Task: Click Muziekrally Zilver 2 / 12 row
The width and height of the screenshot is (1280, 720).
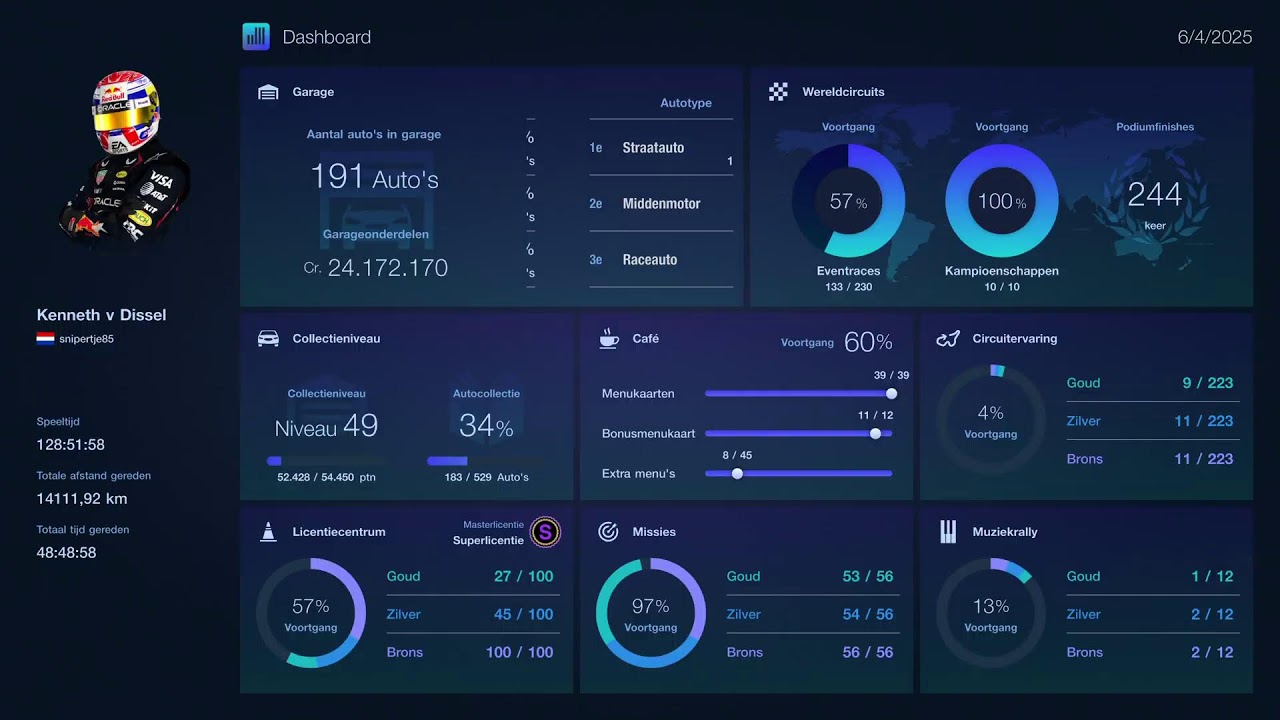Action: 1153,614
